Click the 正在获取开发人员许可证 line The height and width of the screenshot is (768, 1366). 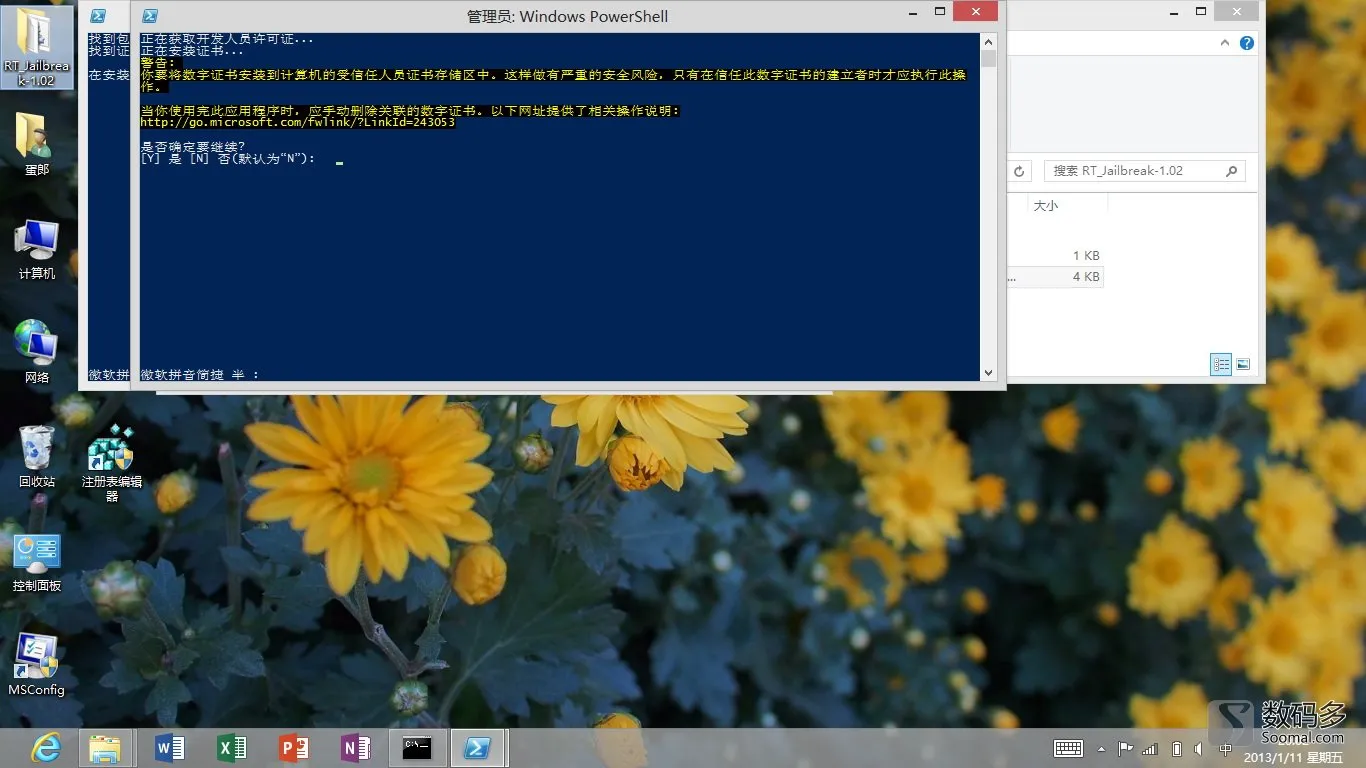(x=227, y=39)
